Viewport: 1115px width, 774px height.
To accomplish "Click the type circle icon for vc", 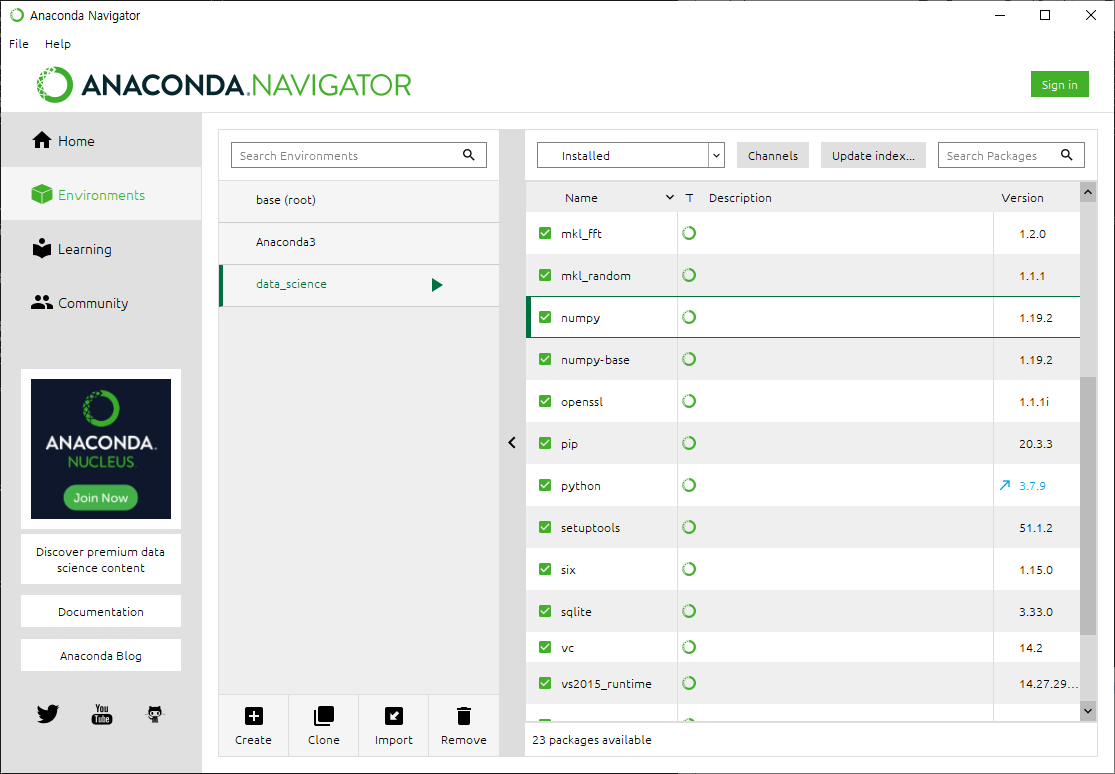I will pyautogui.click(x=688, y=647).
